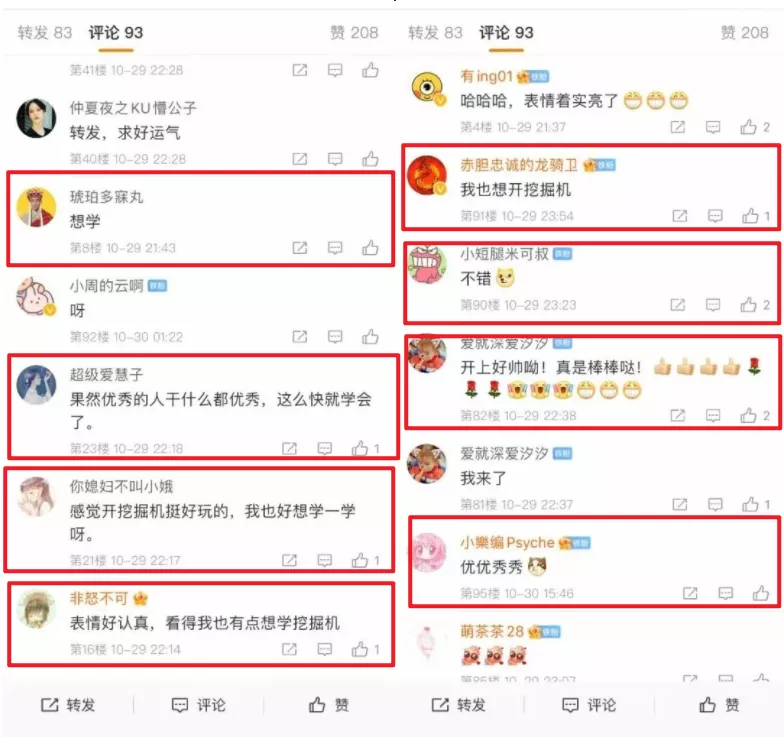Open 超级爱慧子's profile avatar

click(x=36, y=384)
